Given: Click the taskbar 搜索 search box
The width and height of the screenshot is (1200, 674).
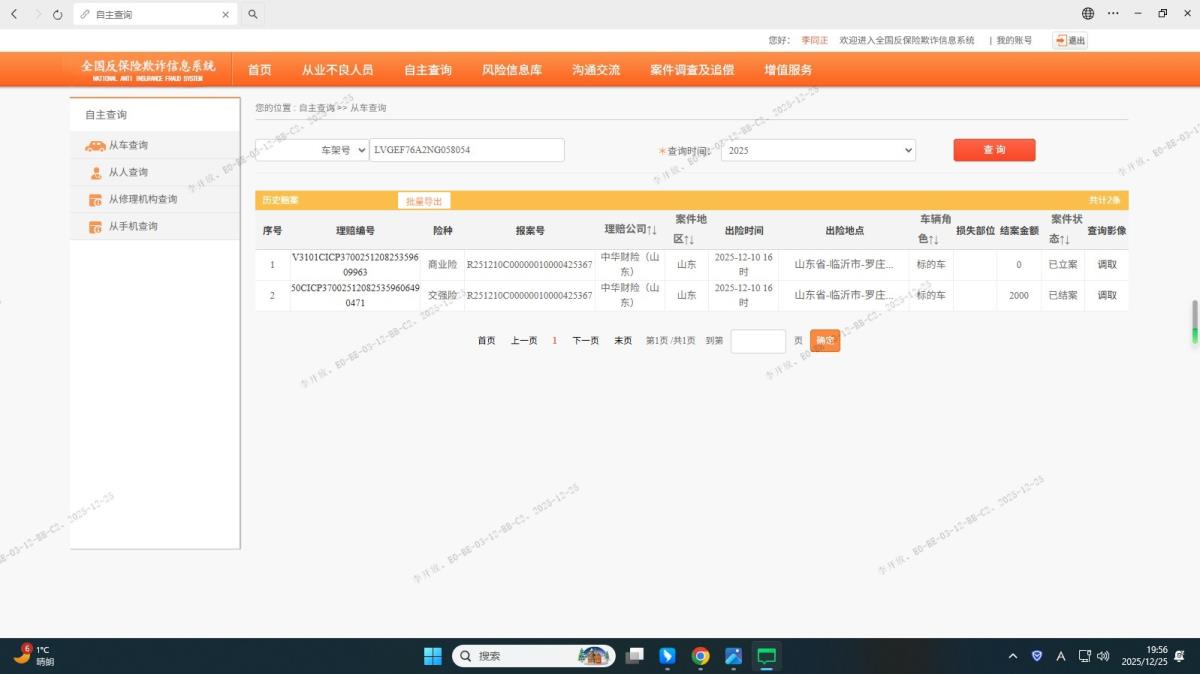Looking at the screenshot, I should [x=533, y=656].
